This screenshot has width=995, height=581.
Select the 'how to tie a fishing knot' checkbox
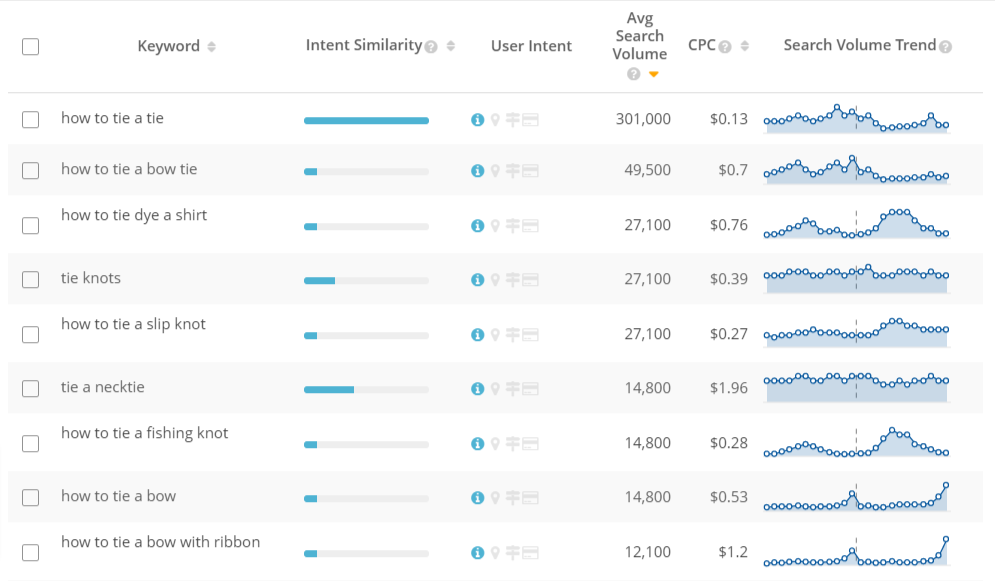point(30,443)
